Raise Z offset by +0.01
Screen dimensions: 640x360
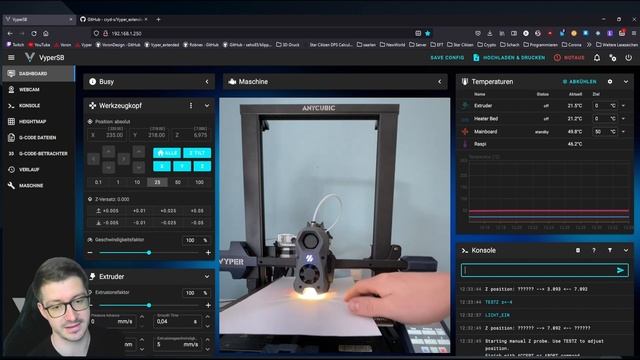(139, 211)
